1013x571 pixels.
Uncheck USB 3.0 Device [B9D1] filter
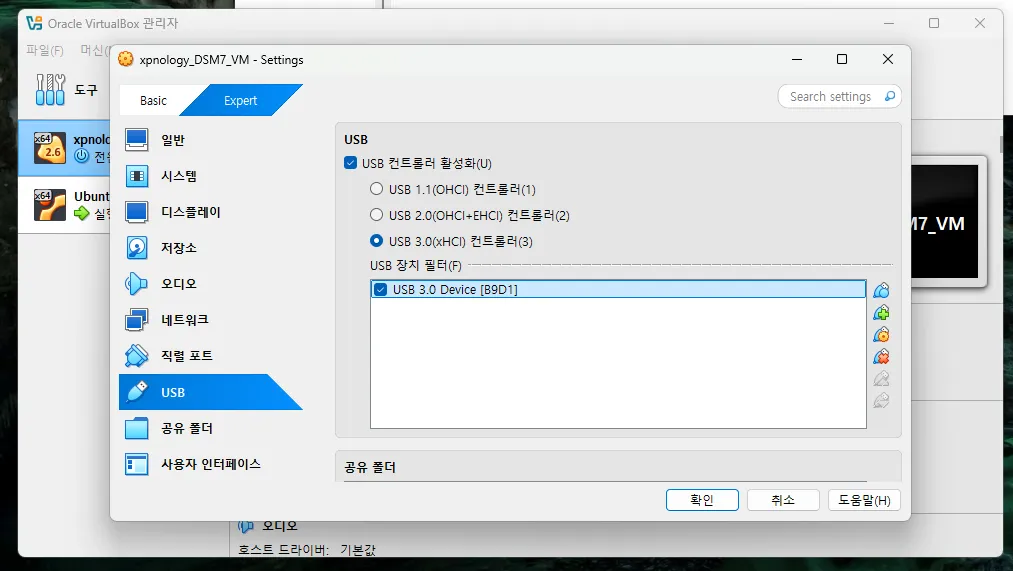tap(381, 289)
